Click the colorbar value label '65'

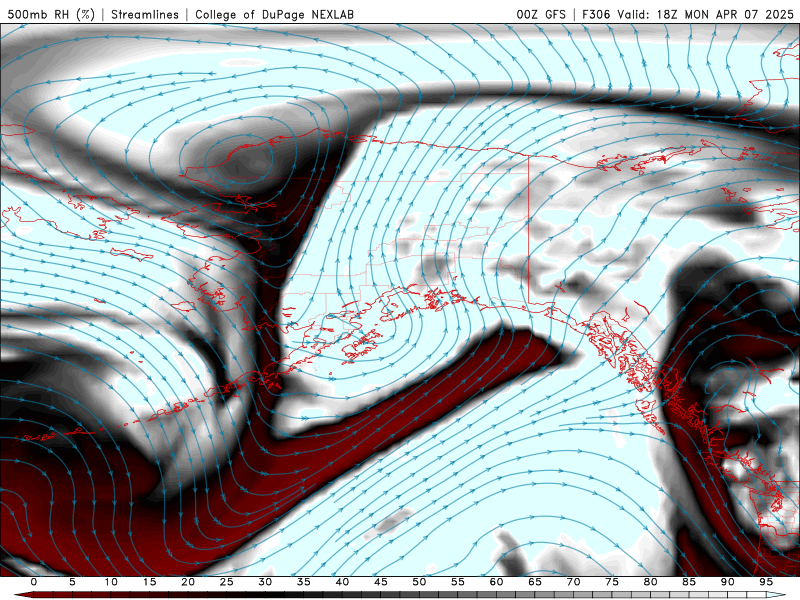pyautogui.click(x=535, y=582)
